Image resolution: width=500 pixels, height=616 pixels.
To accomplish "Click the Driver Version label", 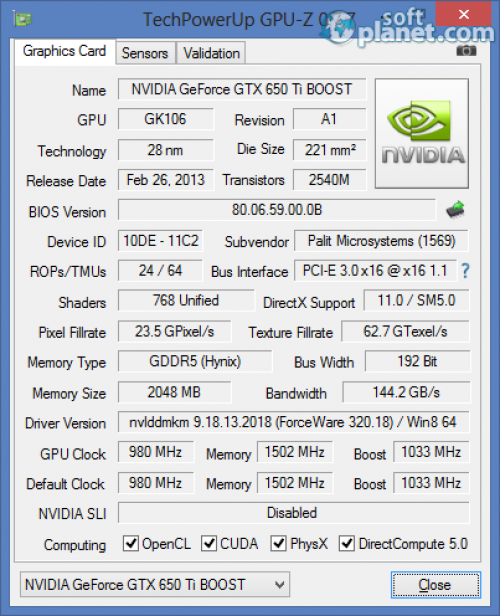I will coord(66,424).
